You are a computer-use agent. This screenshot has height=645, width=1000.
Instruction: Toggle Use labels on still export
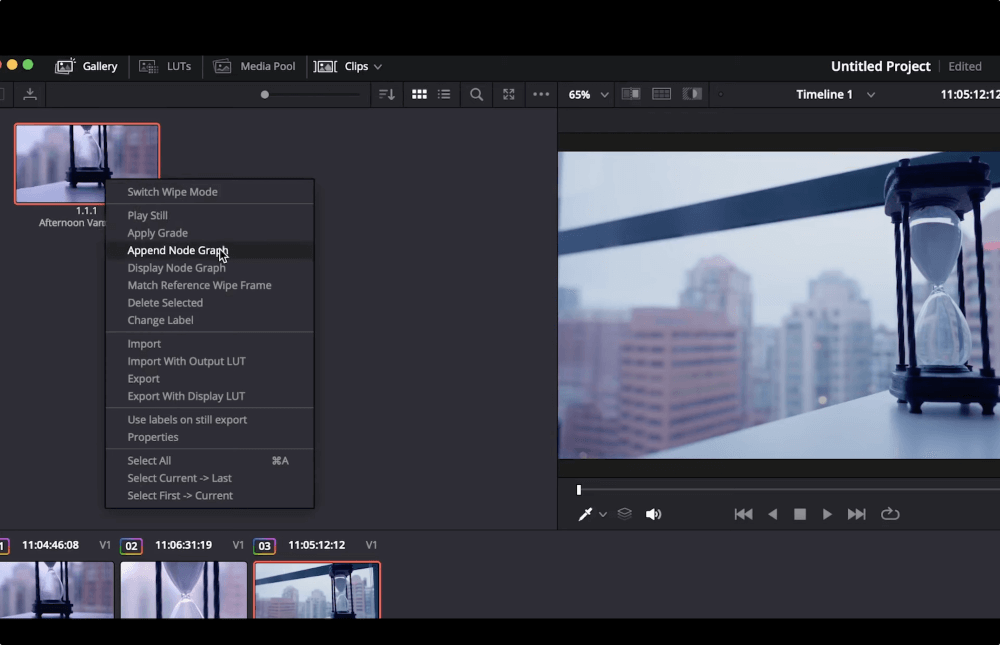tap(210, 420)
